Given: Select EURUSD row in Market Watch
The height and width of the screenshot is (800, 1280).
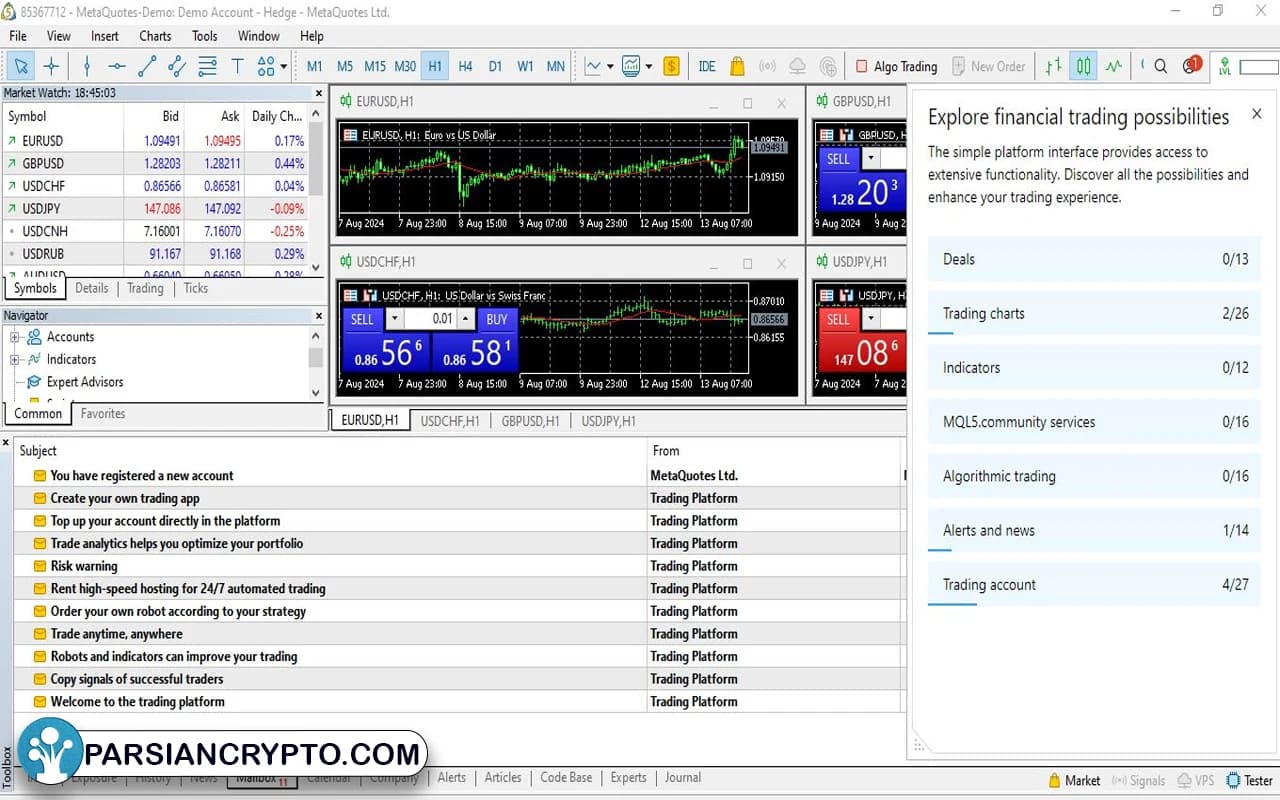Looking at the screenshot, I should click(155, 141).
